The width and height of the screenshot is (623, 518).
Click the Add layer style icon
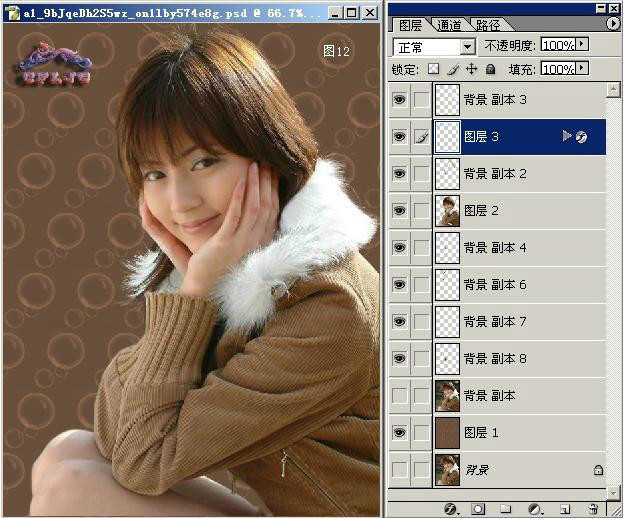pyautogui.click(x=451, y=509)
